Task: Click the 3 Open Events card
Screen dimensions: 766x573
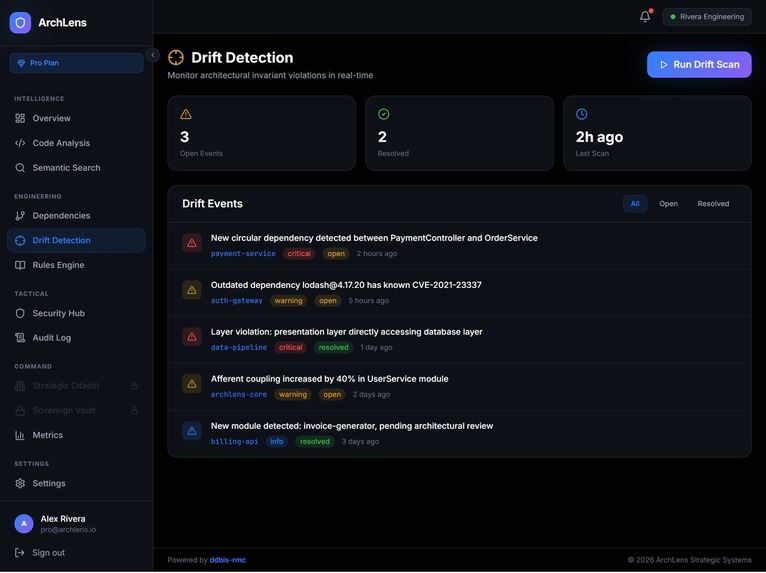Action: 261,133
